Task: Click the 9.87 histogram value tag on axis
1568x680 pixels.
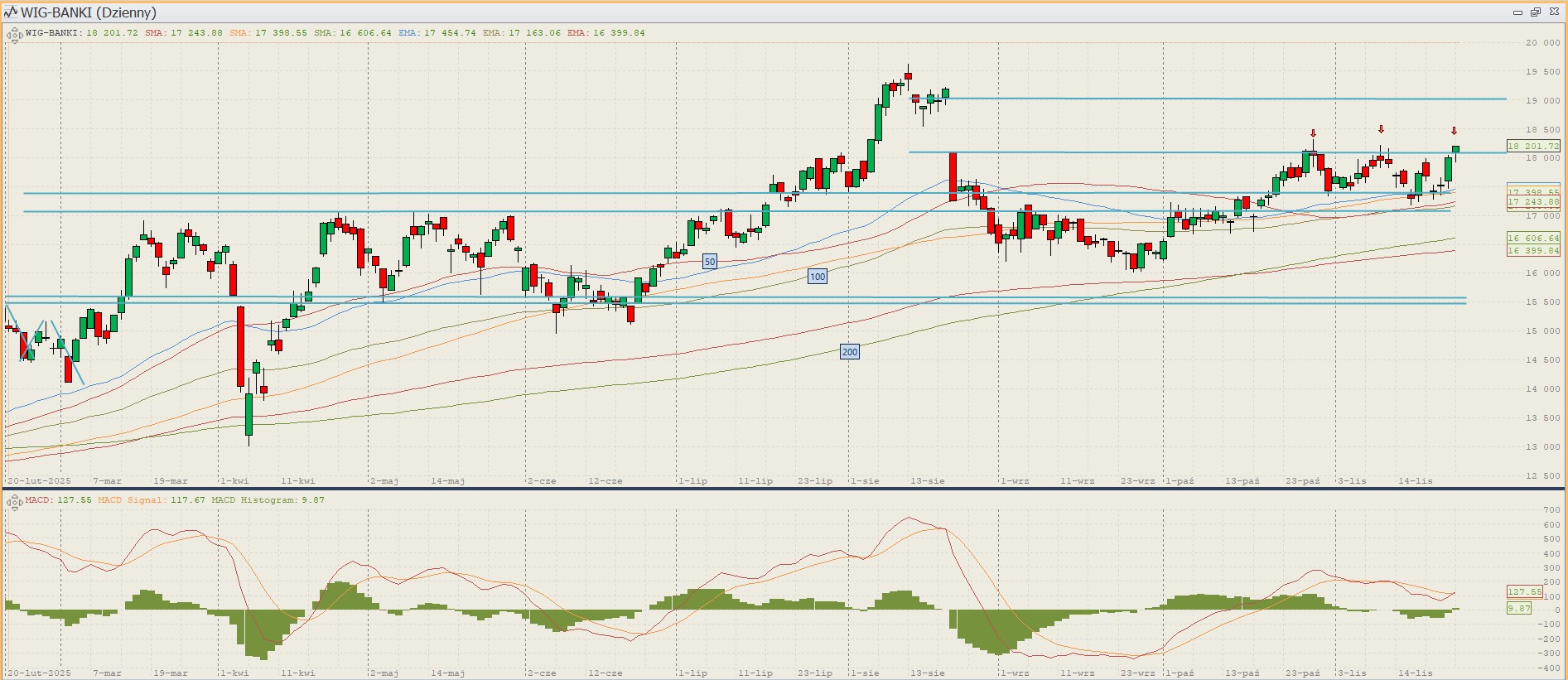Action: pos(1519,609)
